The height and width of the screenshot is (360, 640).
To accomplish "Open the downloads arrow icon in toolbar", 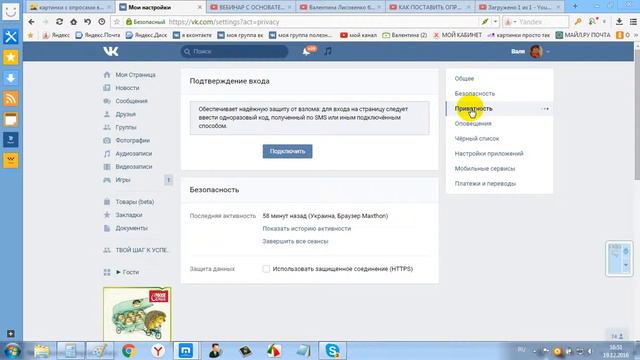I will [x=619, y=22].
